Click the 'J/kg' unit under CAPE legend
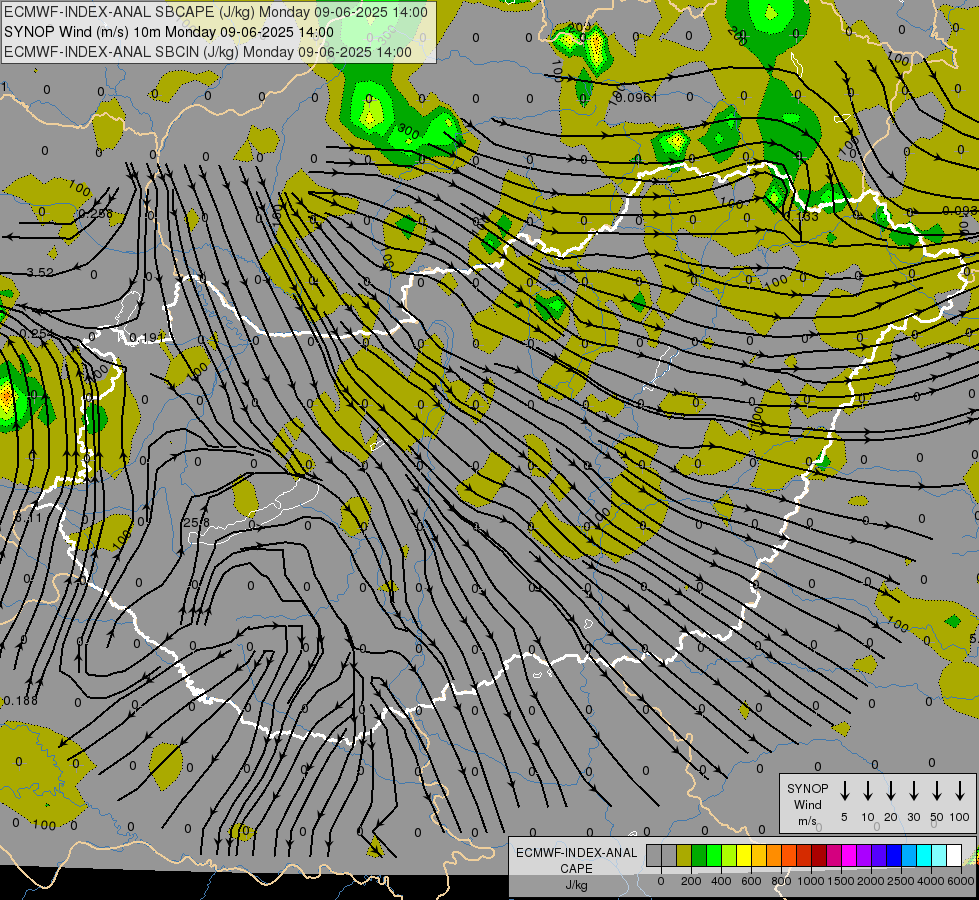979x900 pixels. click(576, 884)
